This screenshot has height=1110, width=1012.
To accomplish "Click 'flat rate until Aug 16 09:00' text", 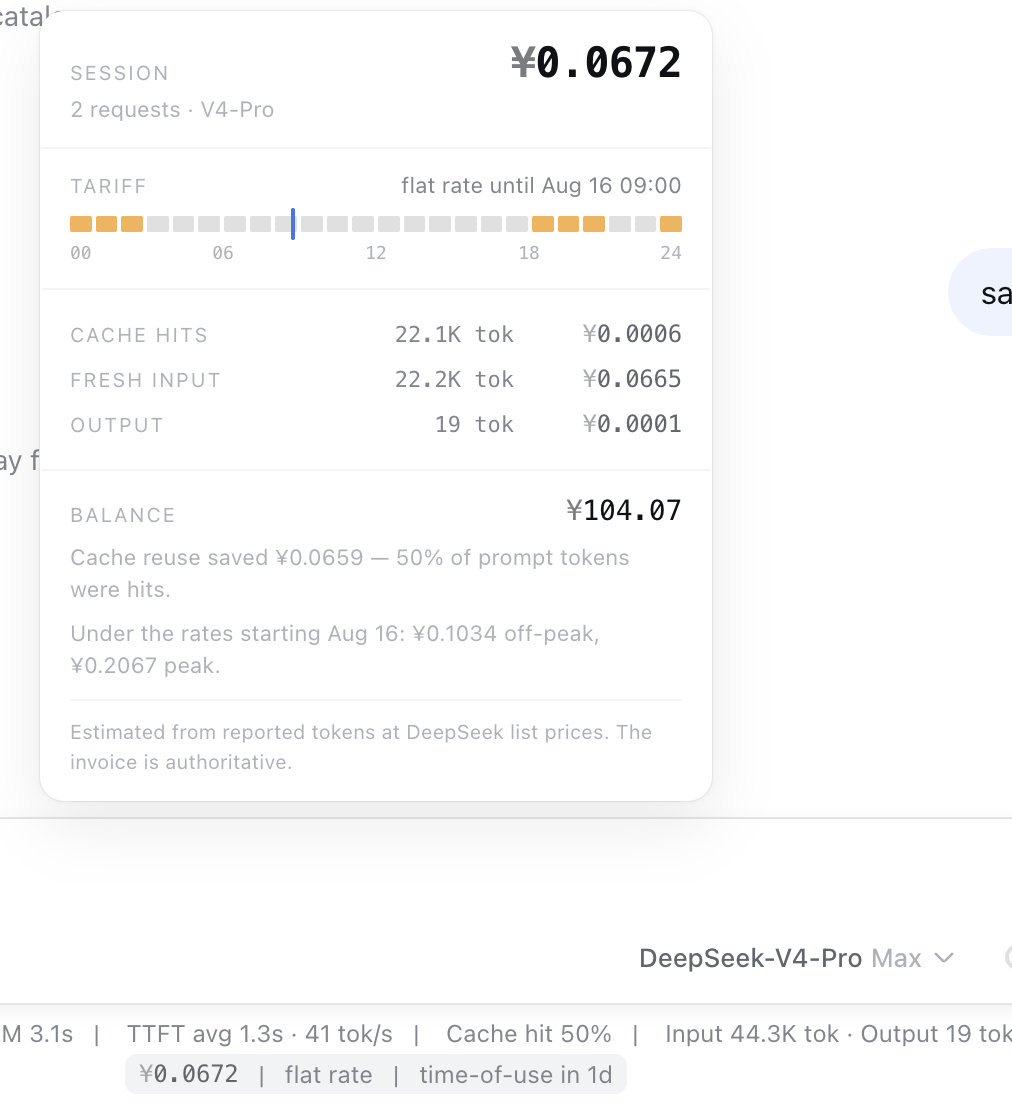I will (x=541, y=185).
